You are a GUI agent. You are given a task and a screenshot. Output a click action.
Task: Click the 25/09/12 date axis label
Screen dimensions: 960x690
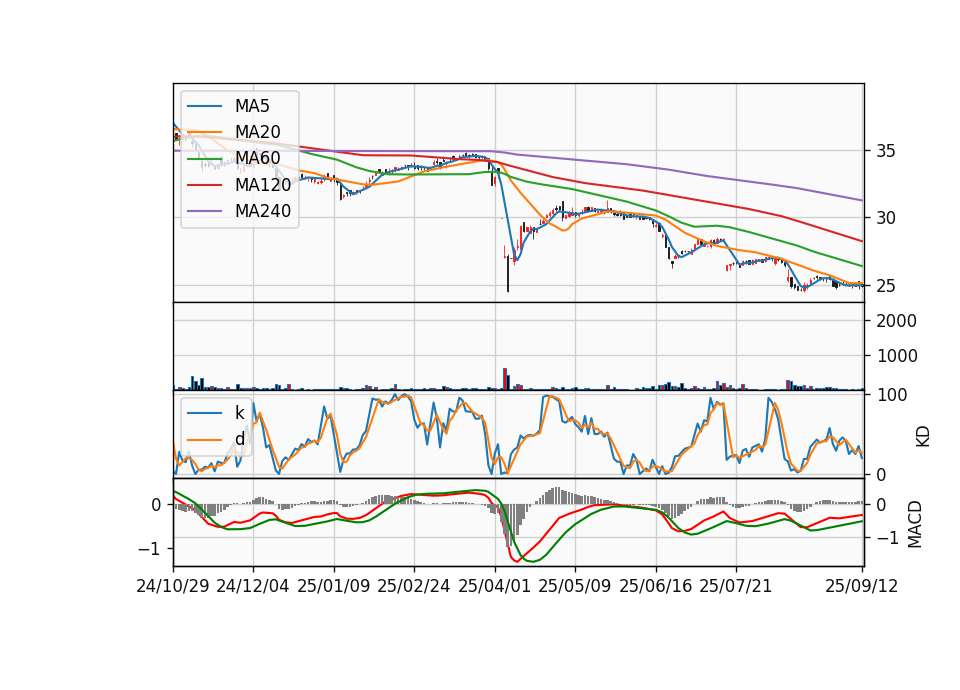861,586
